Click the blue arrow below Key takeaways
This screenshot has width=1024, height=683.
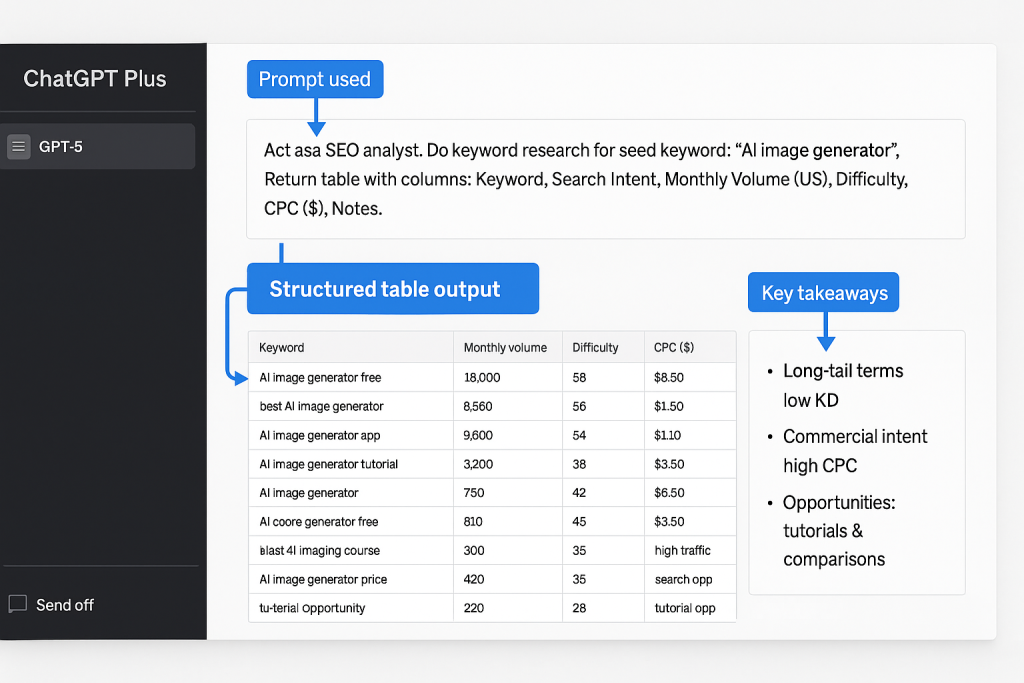point(825,331)
